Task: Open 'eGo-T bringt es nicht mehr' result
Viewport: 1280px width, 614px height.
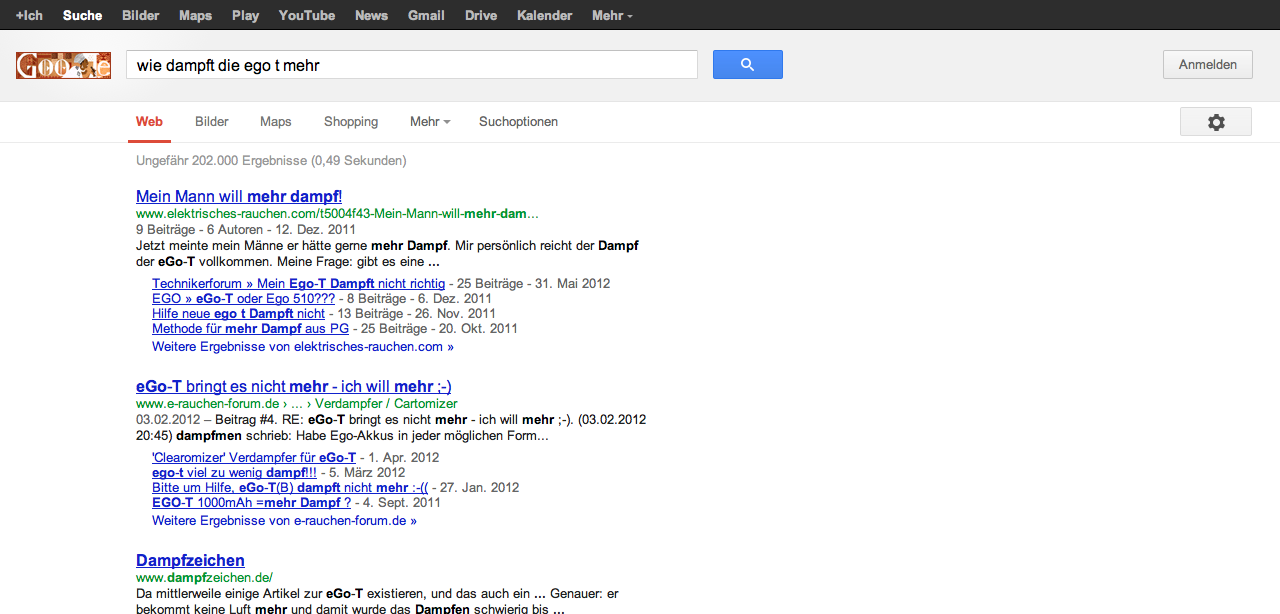Action: coord(294,386)
